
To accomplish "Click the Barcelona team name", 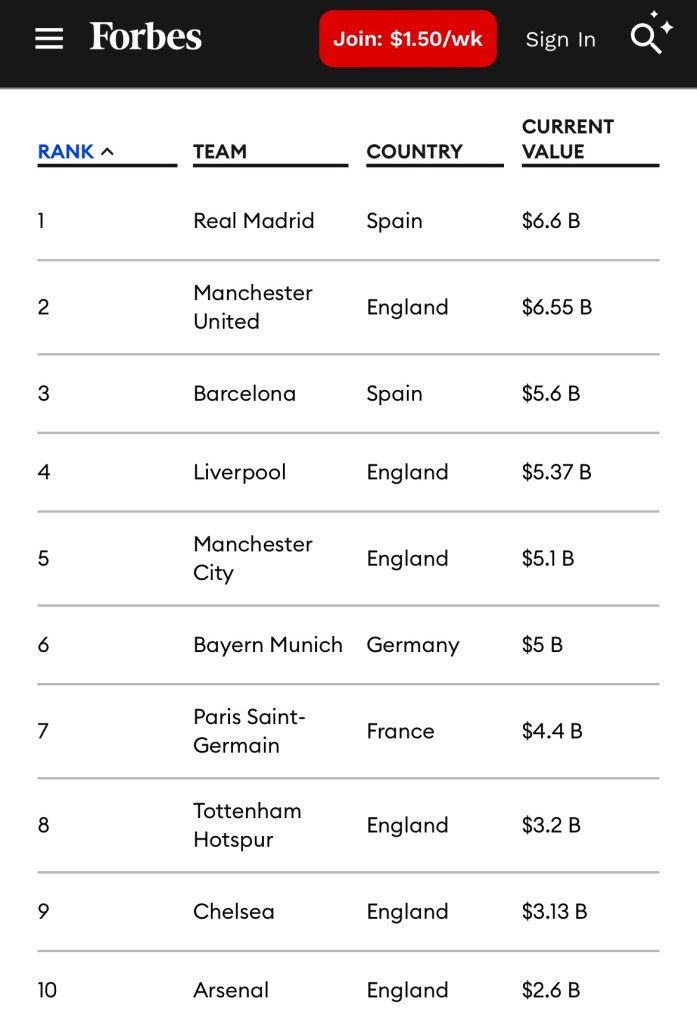I will pos(244,393).
